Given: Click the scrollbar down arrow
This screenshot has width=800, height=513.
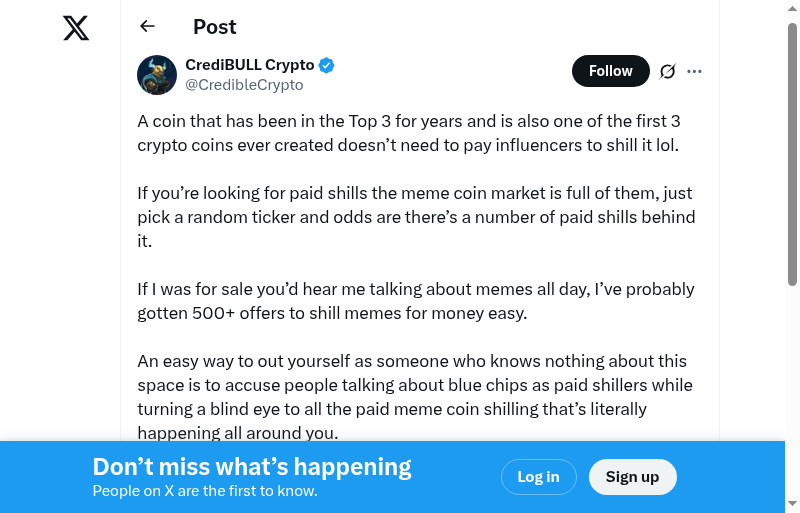Looking at the screenshot, I should click(793, 504).
